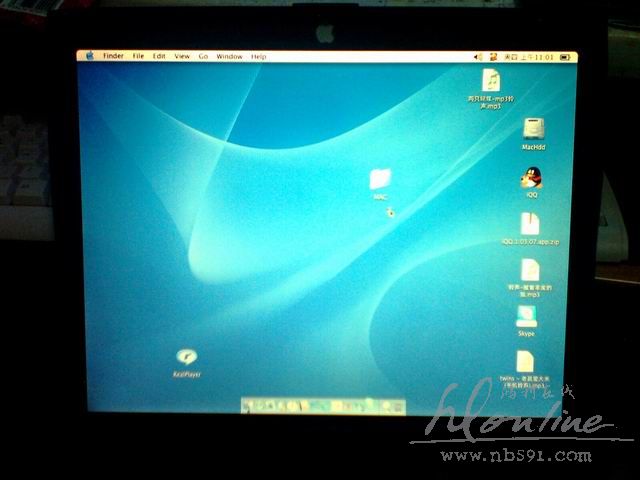The image size is (640, 480).
Task: Open the Apple menu
Action: pos(90,56)
